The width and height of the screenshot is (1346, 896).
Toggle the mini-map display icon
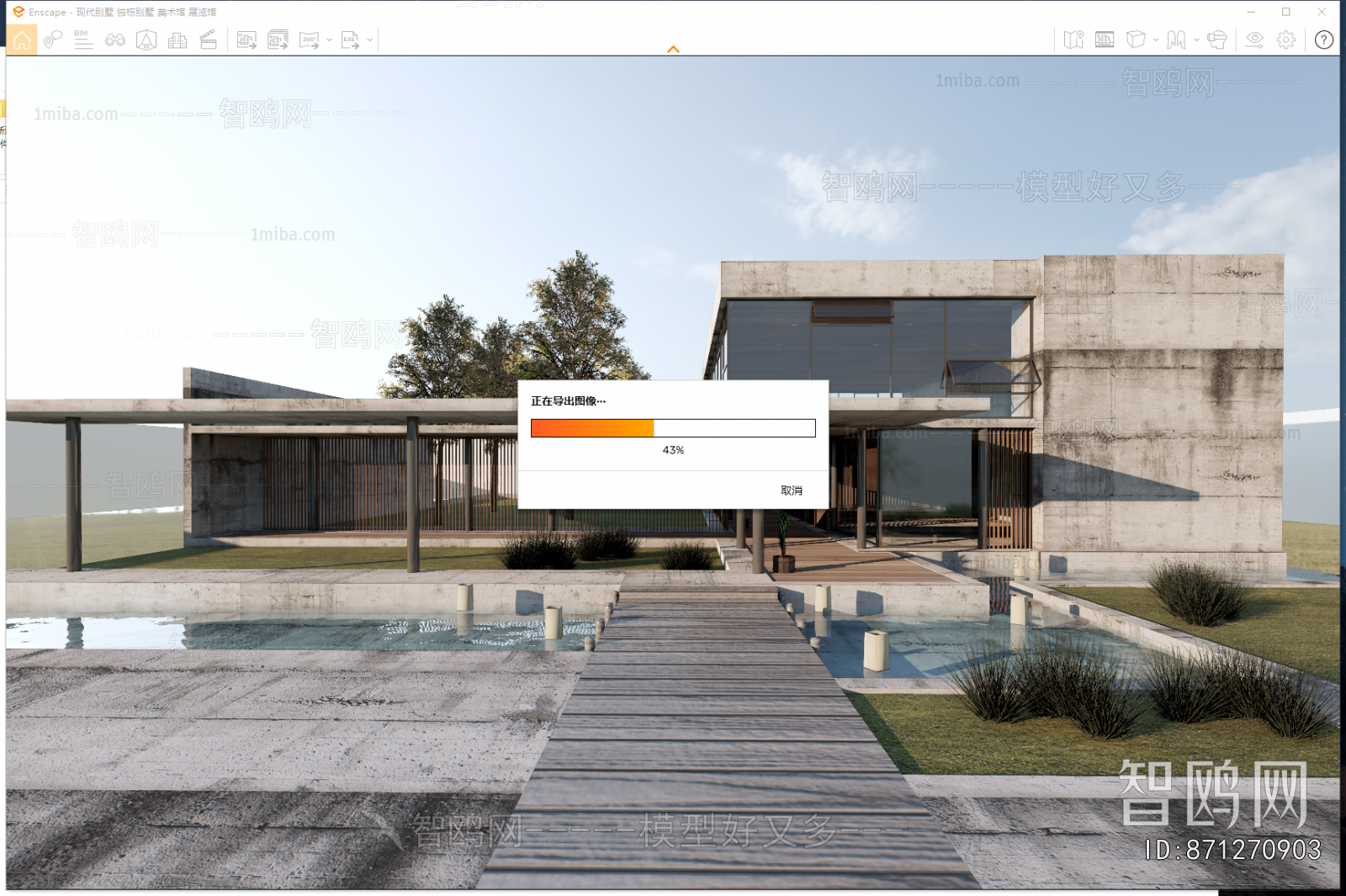(1105, 40)
